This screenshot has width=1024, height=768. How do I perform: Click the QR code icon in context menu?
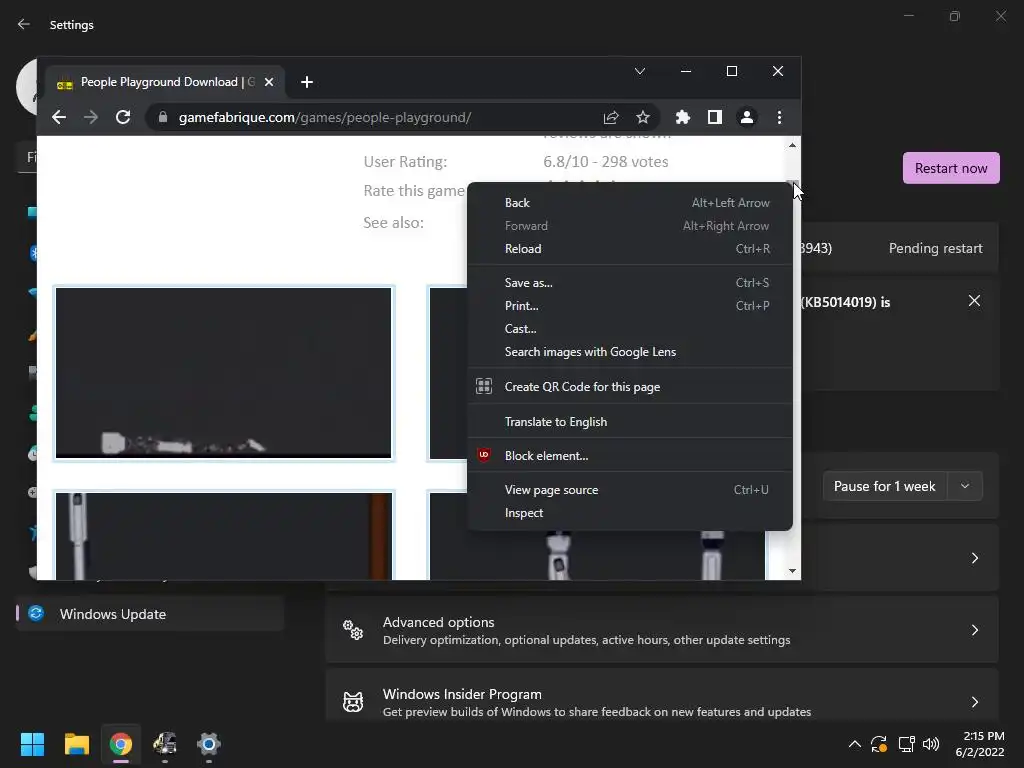coord(484,386)
